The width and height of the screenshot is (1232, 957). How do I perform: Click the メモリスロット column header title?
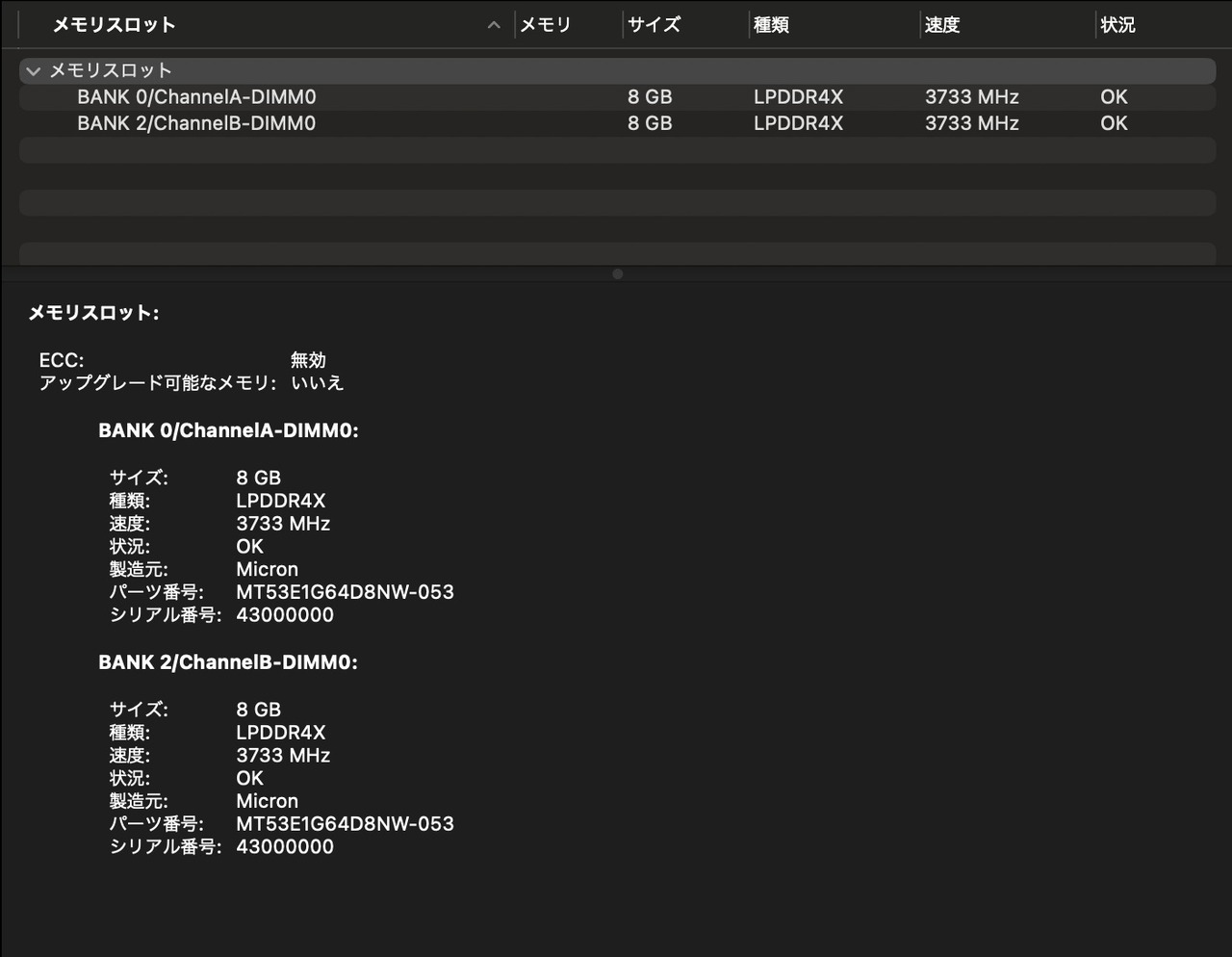coord(114,25)
